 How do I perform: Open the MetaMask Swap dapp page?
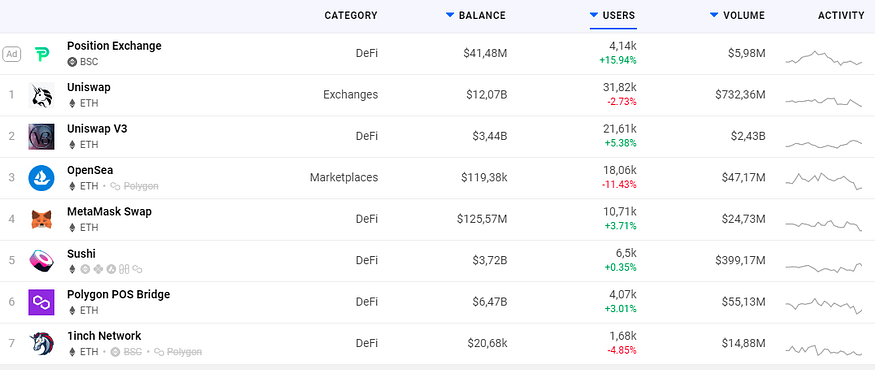pos(109,211)
